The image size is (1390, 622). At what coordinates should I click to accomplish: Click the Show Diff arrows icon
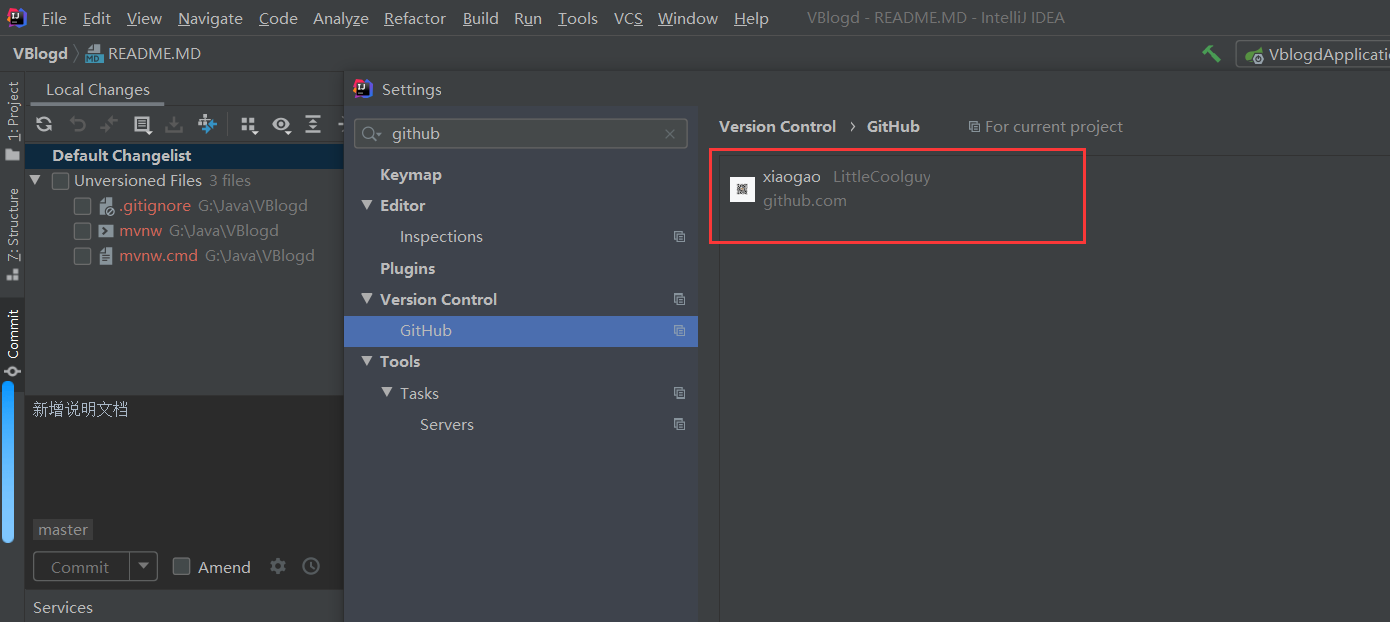[x=109, y=124]
